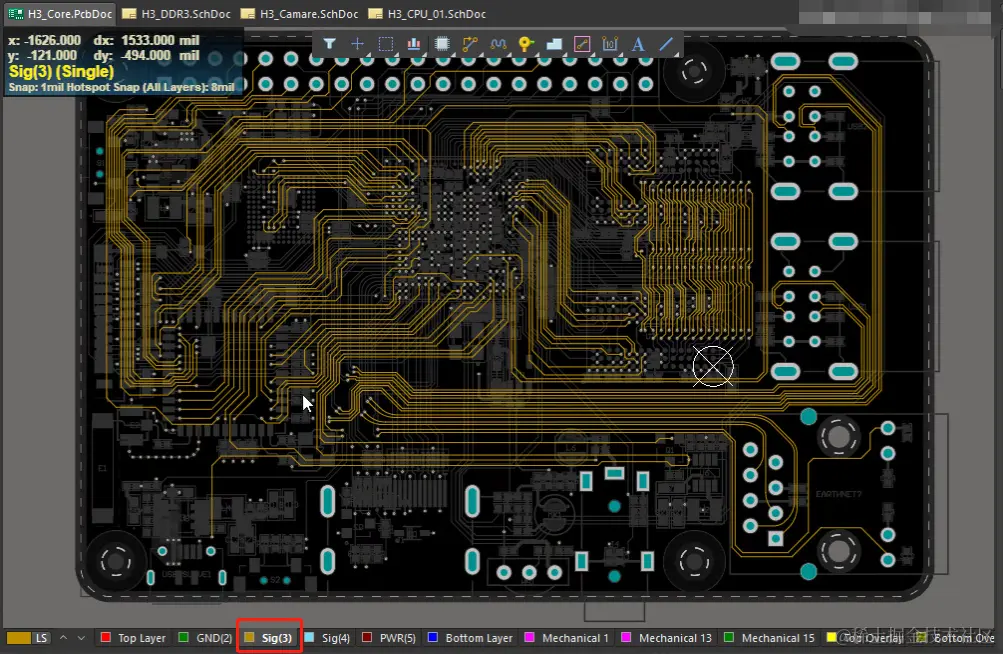Select the place line tool

point(666,44)
